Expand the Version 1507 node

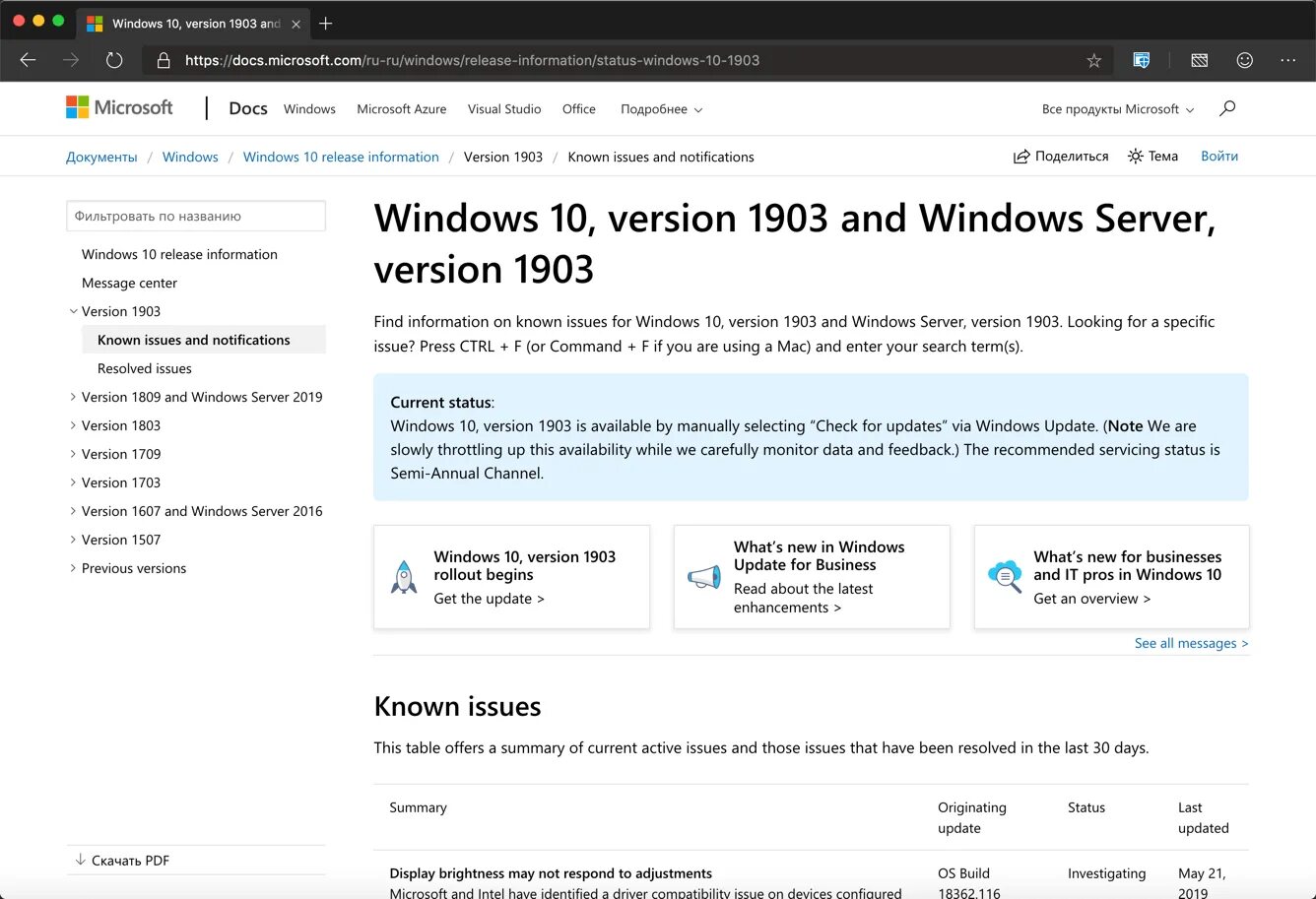[x=73, y=540]
